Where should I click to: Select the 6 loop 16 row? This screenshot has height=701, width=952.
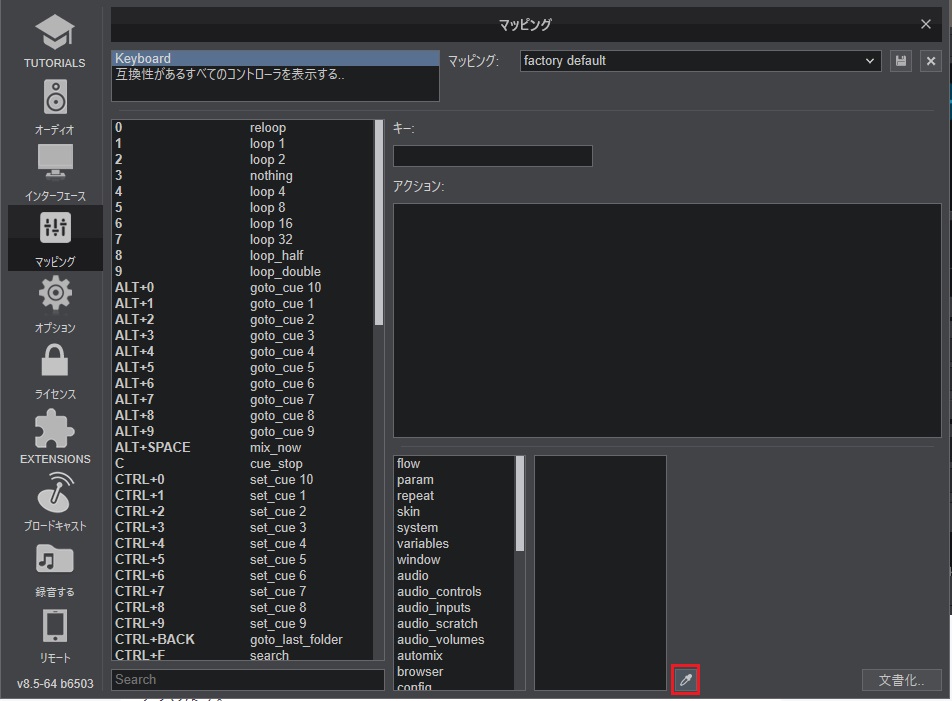click(x=243, y=223)
